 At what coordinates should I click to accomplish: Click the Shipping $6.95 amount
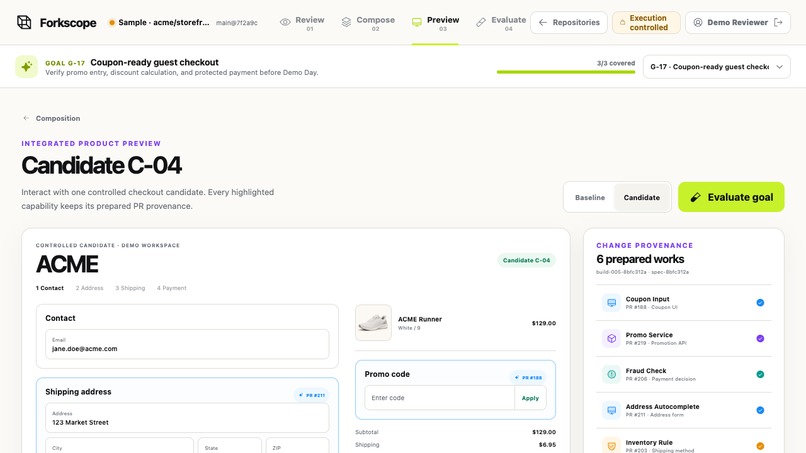547,445
